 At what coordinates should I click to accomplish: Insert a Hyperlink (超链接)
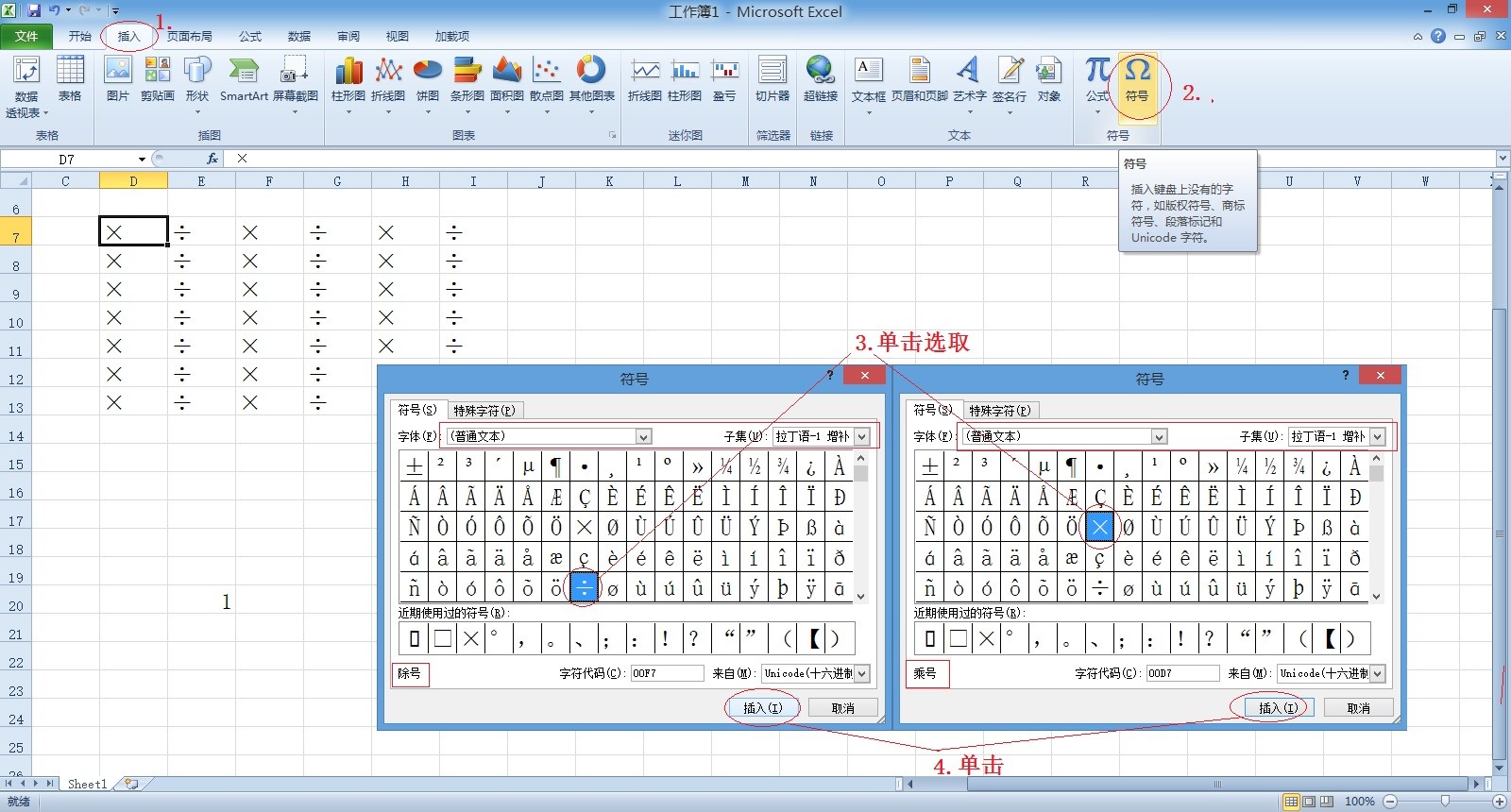(821, 79)
